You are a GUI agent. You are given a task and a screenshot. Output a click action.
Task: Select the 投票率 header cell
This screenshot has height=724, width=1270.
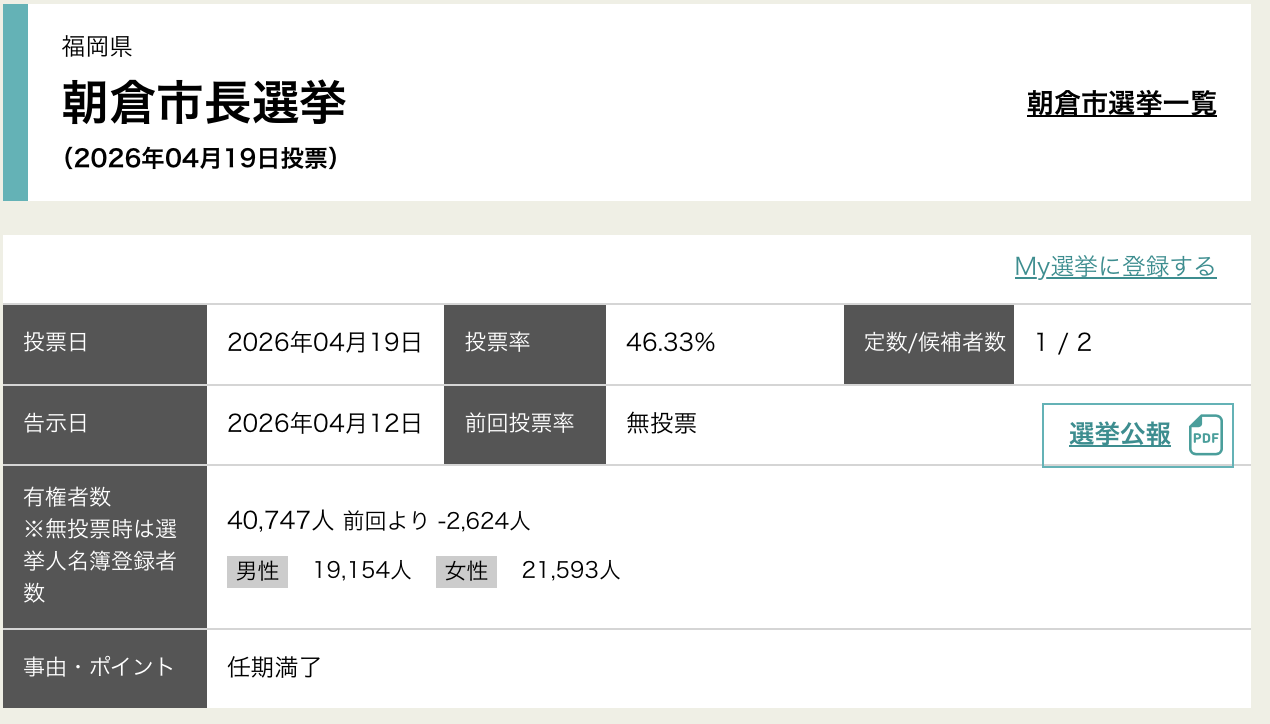[524, 344]
